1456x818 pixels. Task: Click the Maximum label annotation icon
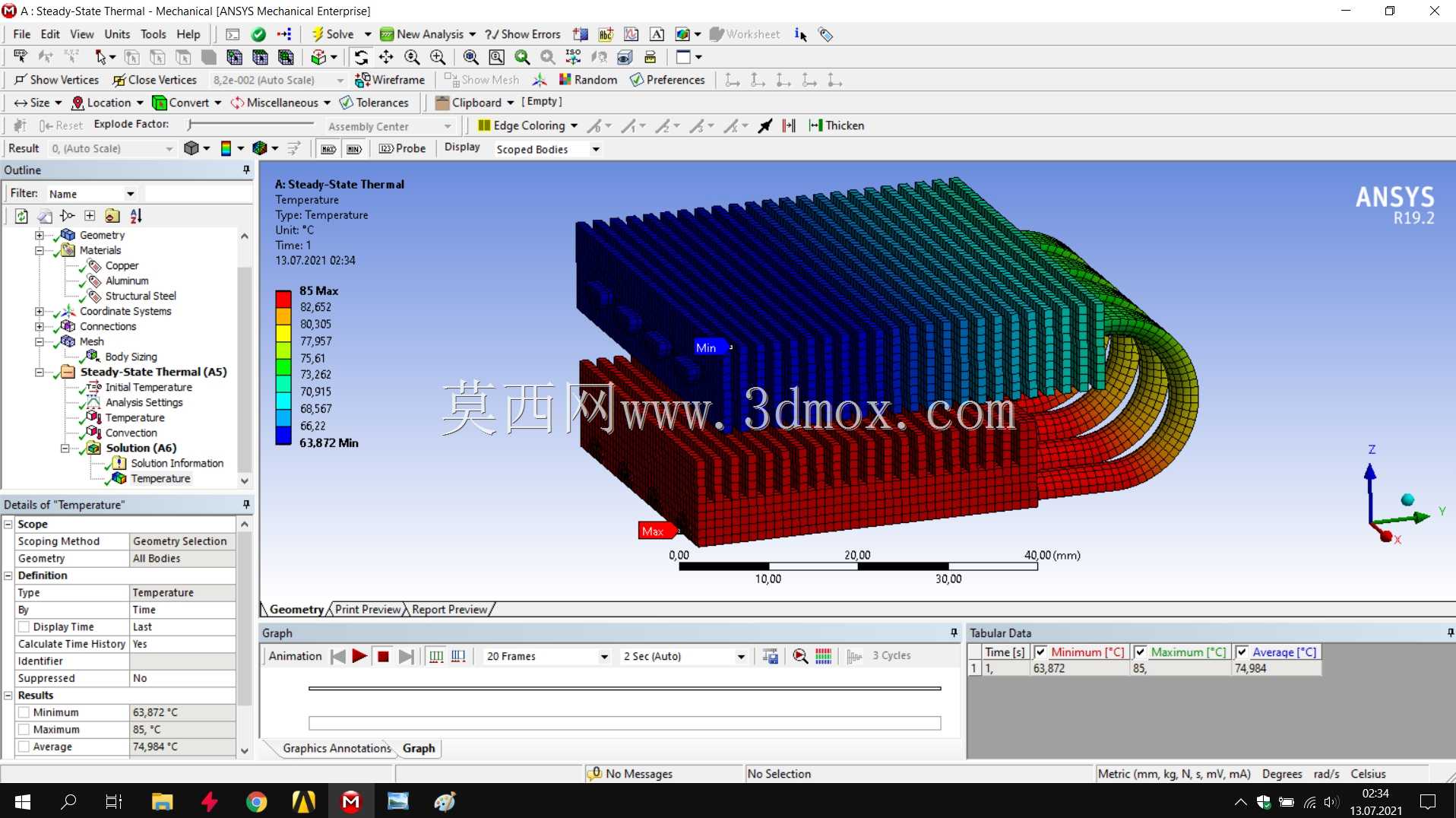[x=328, y=149]
